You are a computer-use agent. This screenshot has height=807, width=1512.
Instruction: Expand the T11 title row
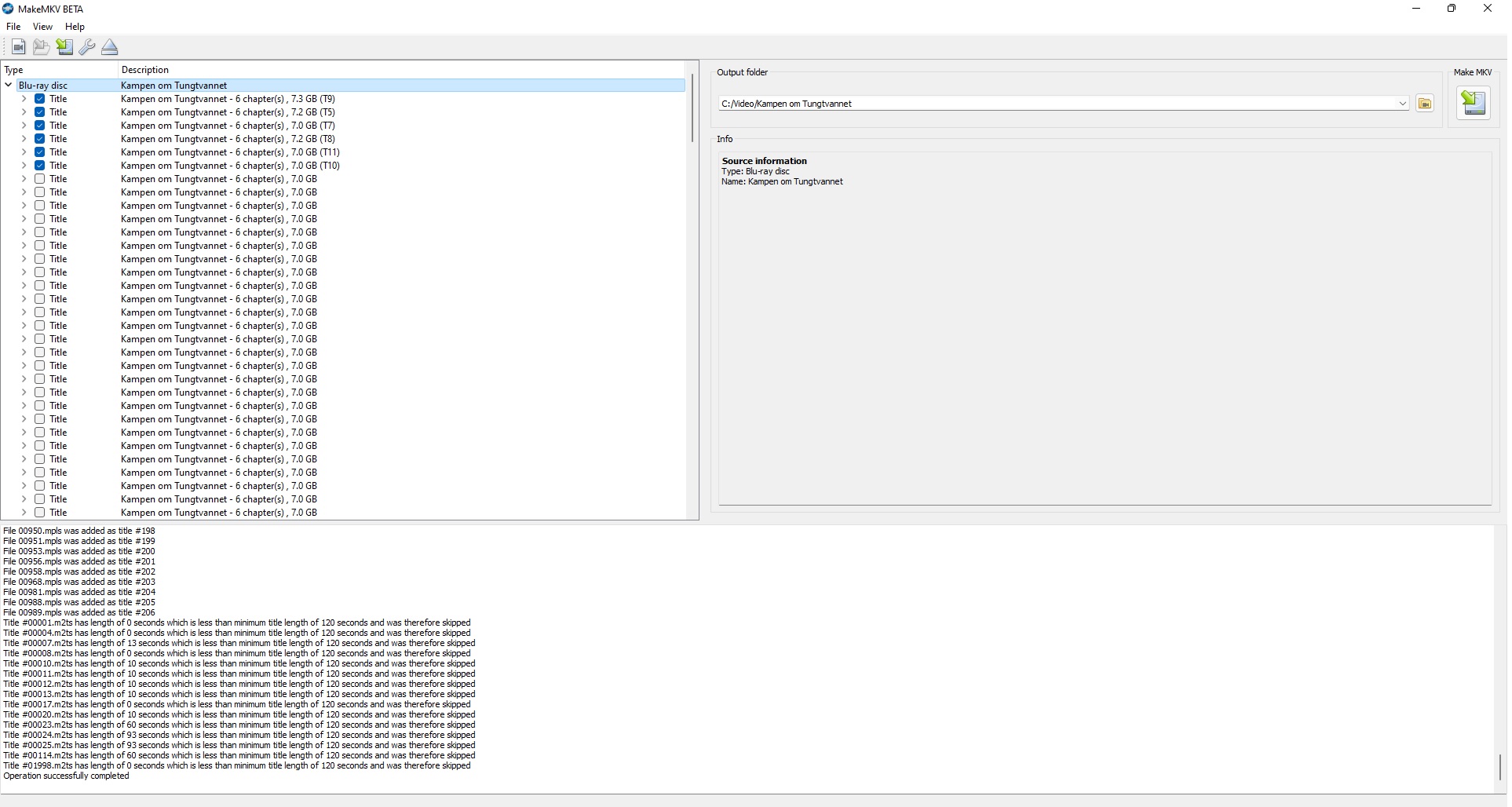click(24, 152)
